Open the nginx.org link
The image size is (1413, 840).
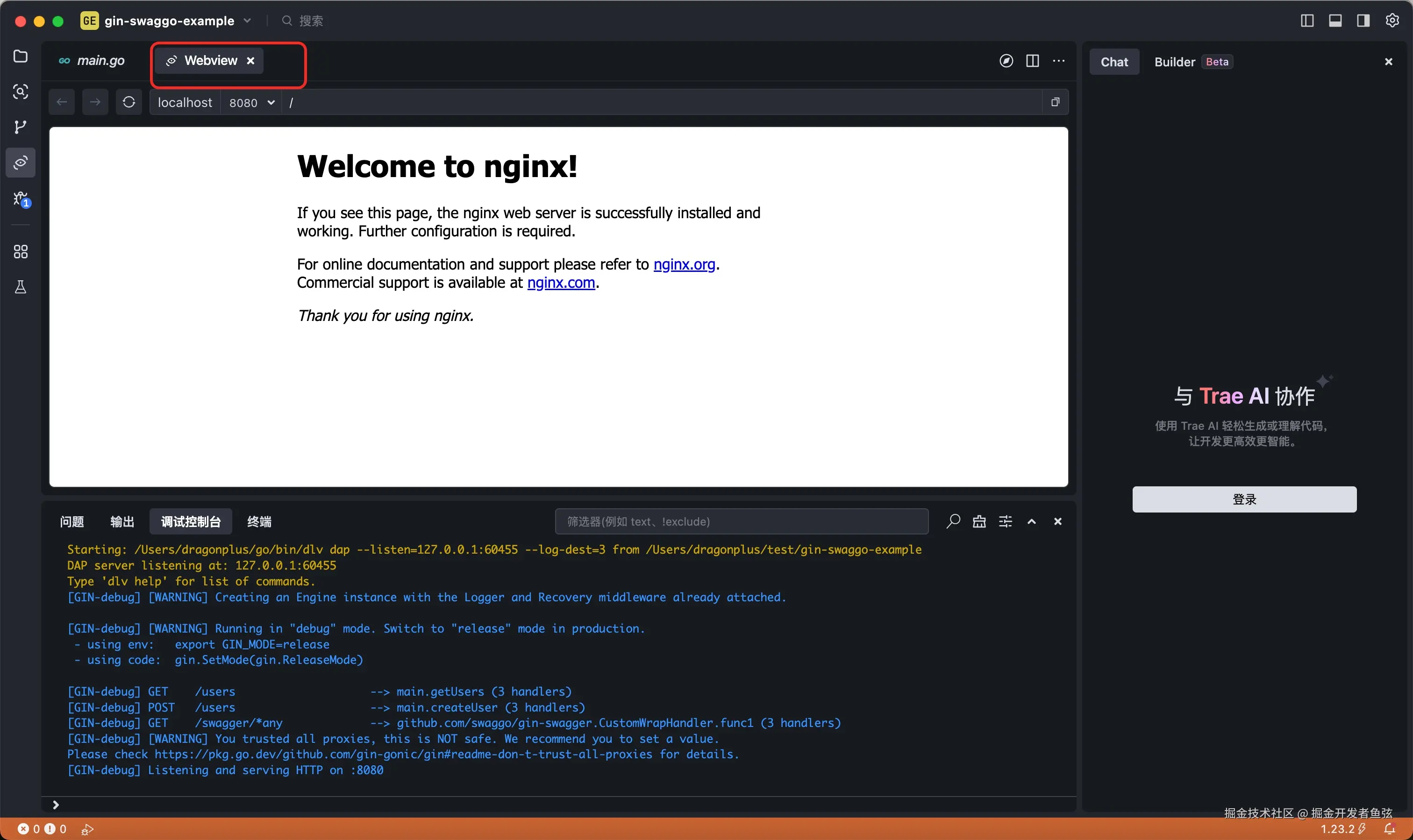tap(684, 264)
